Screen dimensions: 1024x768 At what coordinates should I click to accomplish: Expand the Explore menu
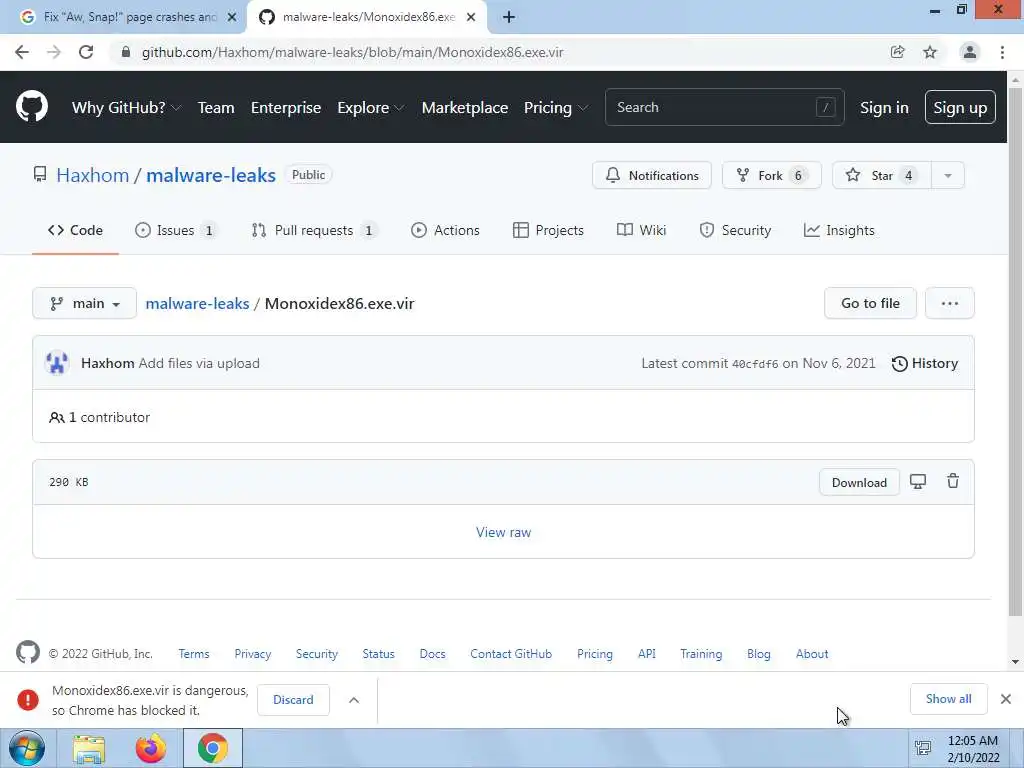370,107
